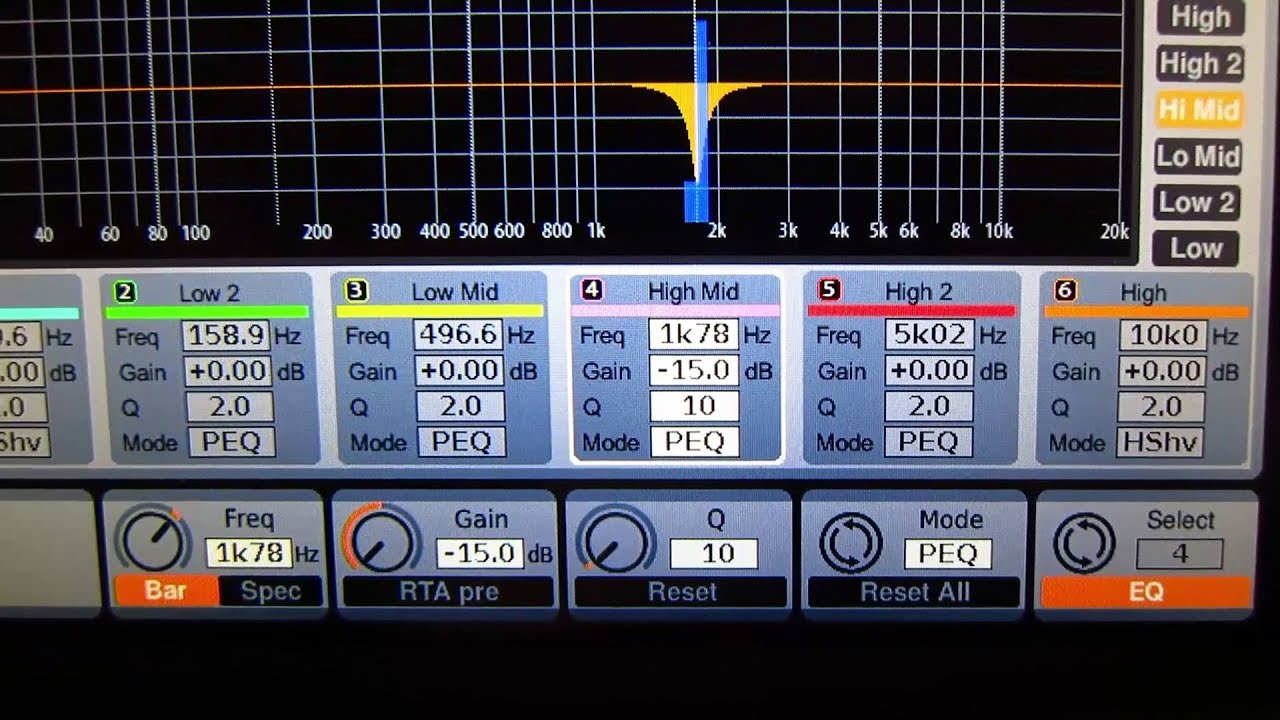Turn the Freq rotary knob
Screen dimensions: 1280x720
coord(152,541)
